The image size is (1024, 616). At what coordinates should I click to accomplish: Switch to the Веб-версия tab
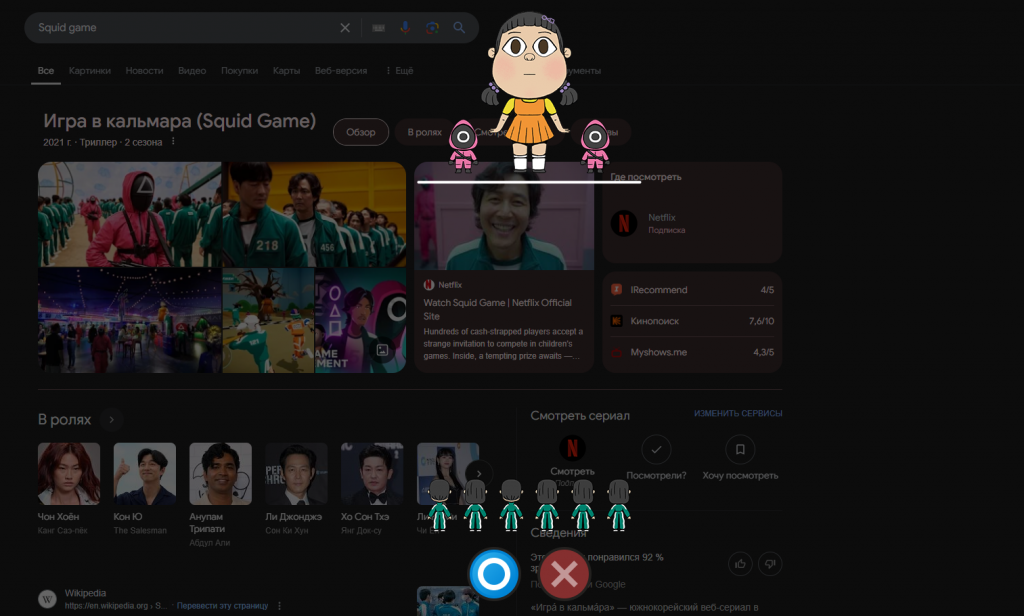coord(341,71)
